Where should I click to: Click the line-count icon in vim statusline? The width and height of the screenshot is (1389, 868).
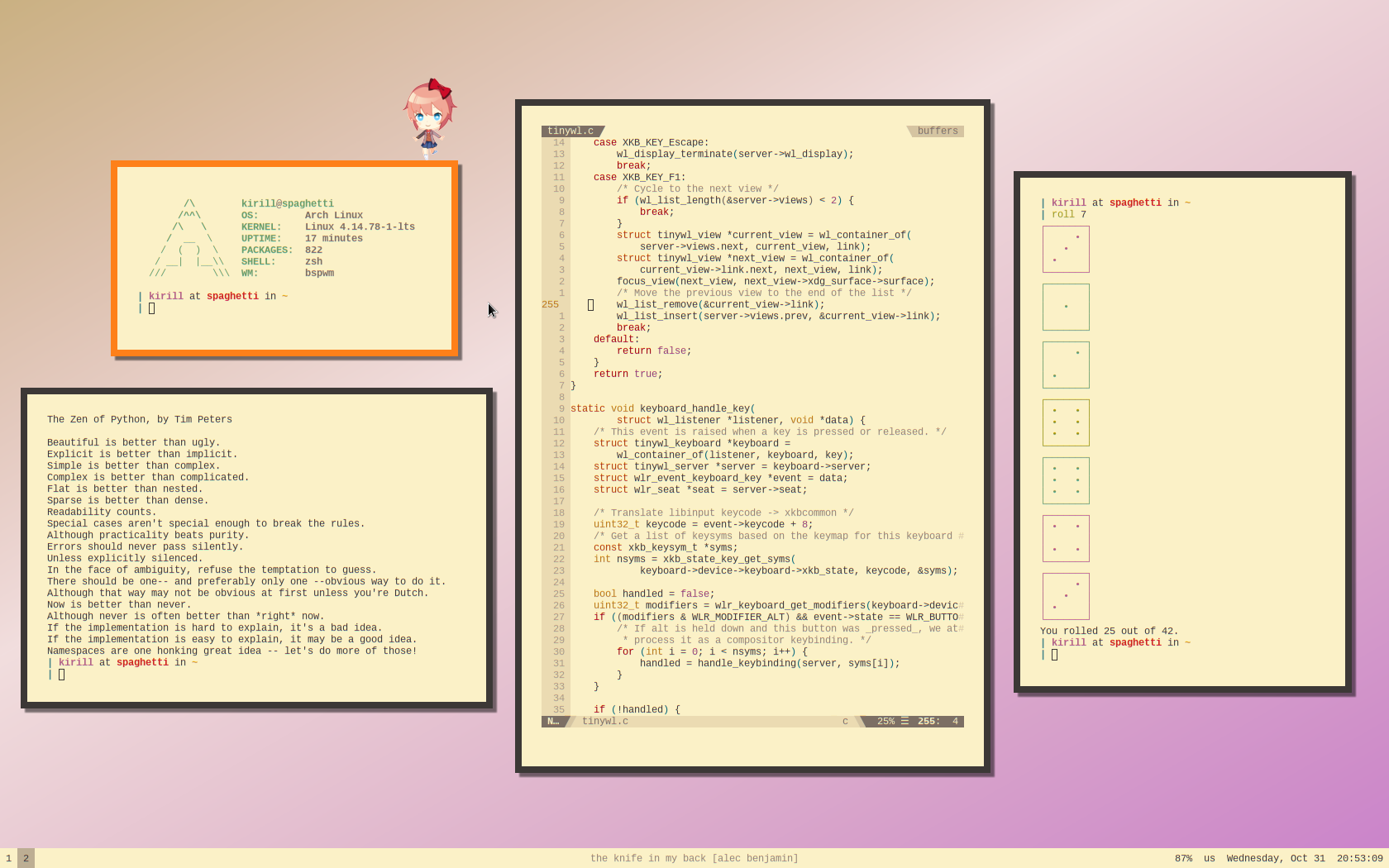pyautogui.click(x=905, y=722)
